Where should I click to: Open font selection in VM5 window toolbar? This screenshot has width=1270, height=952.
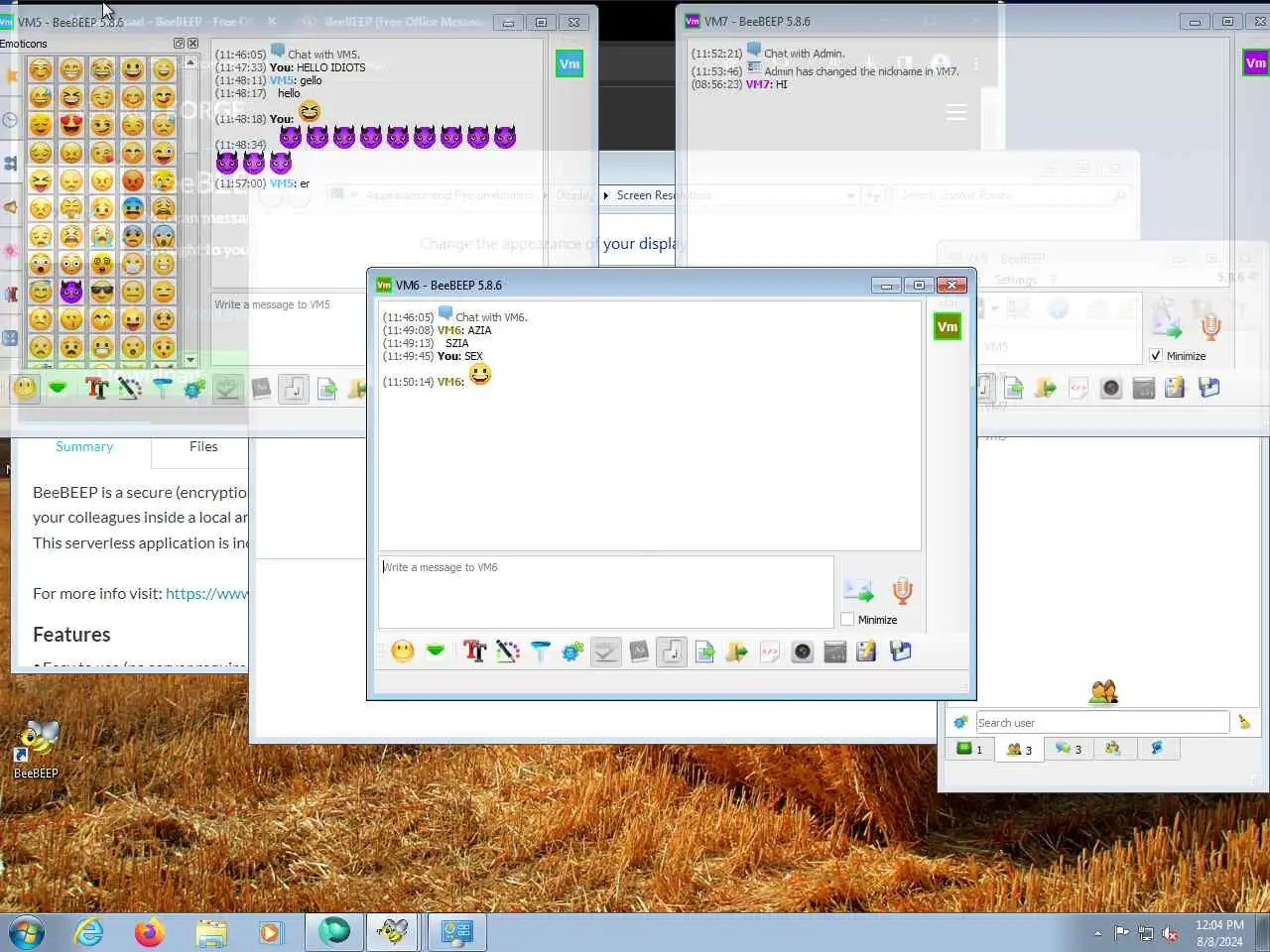click(x=96, y=388)
